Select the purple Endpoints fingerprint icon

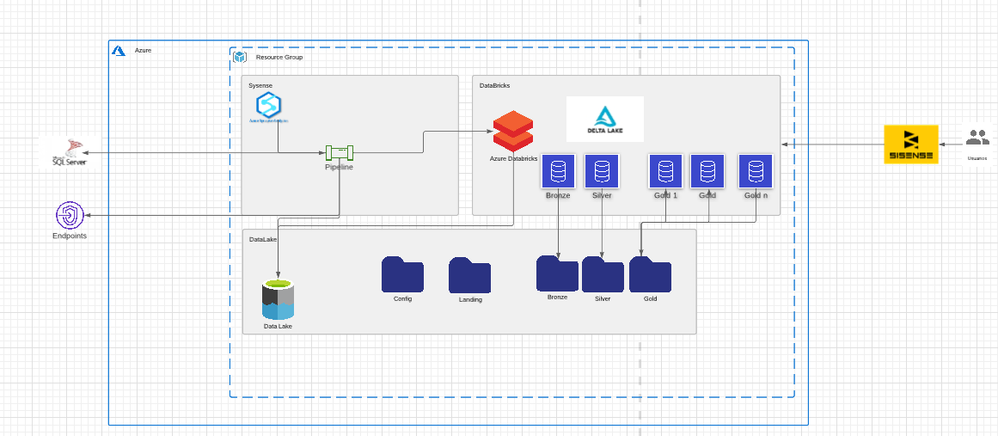tap(70, 214)
